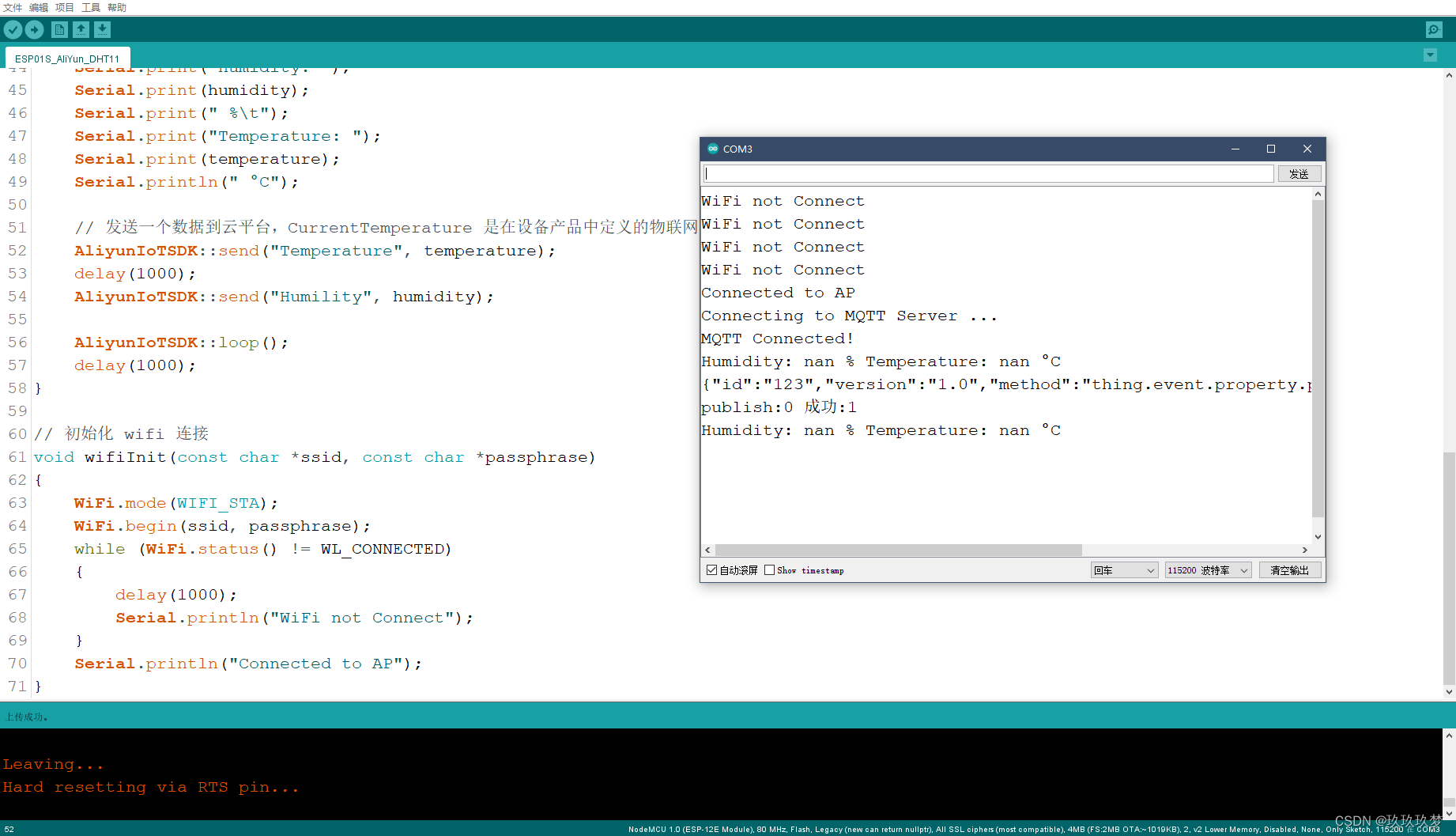1456x836 pixels.
Task: Open the tab dropdown arrow menu
Action: (x=1430, y=55)
